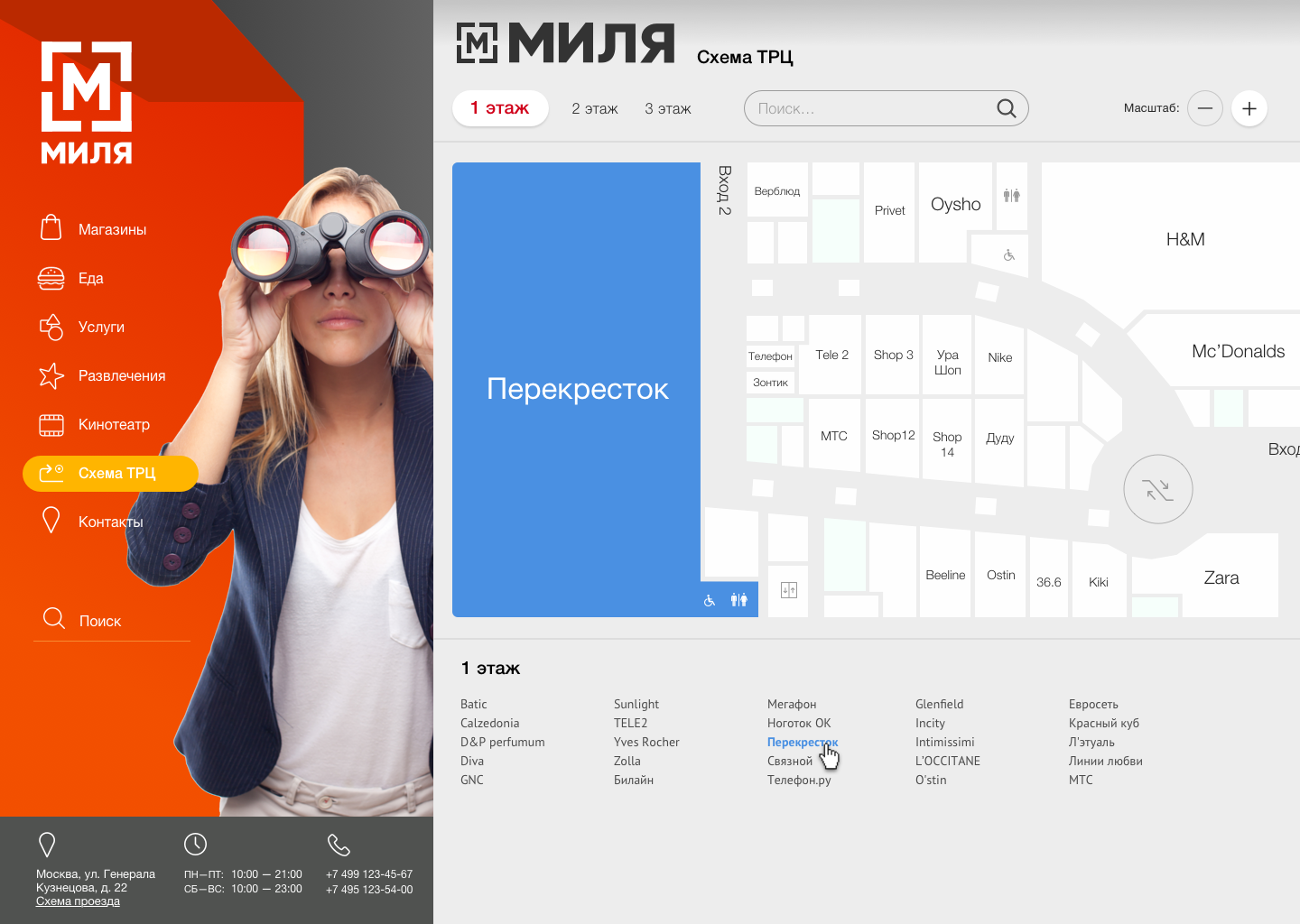The image size is (1300, 924).
Task: Select Kiki store on the map
Action: [x=1099, y=582]
